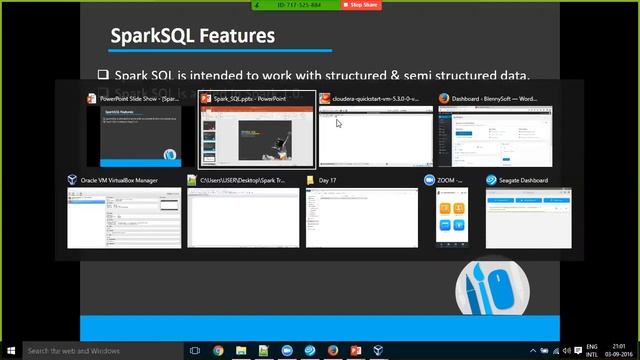The image size is (640, 360).
Task: Switch to PowerPoint Slide Show window thumbnail
Action: click(x=141, y=136)
